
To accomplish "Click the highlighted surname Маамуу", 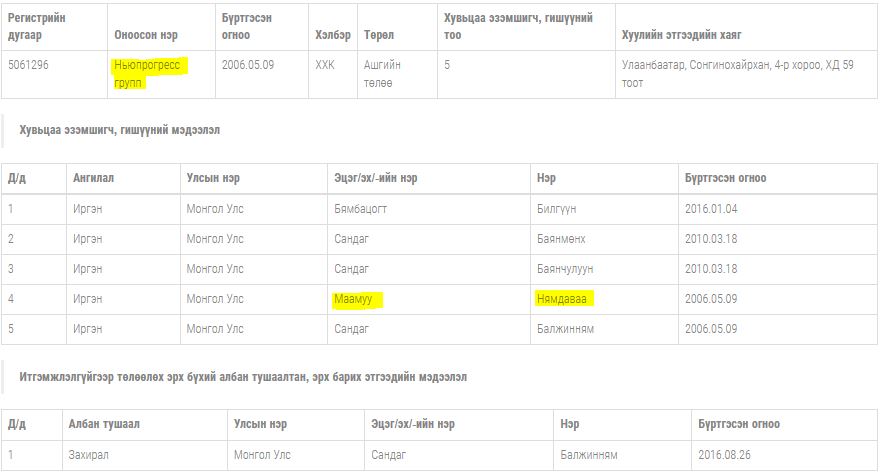I will click(x=359, y=299).
